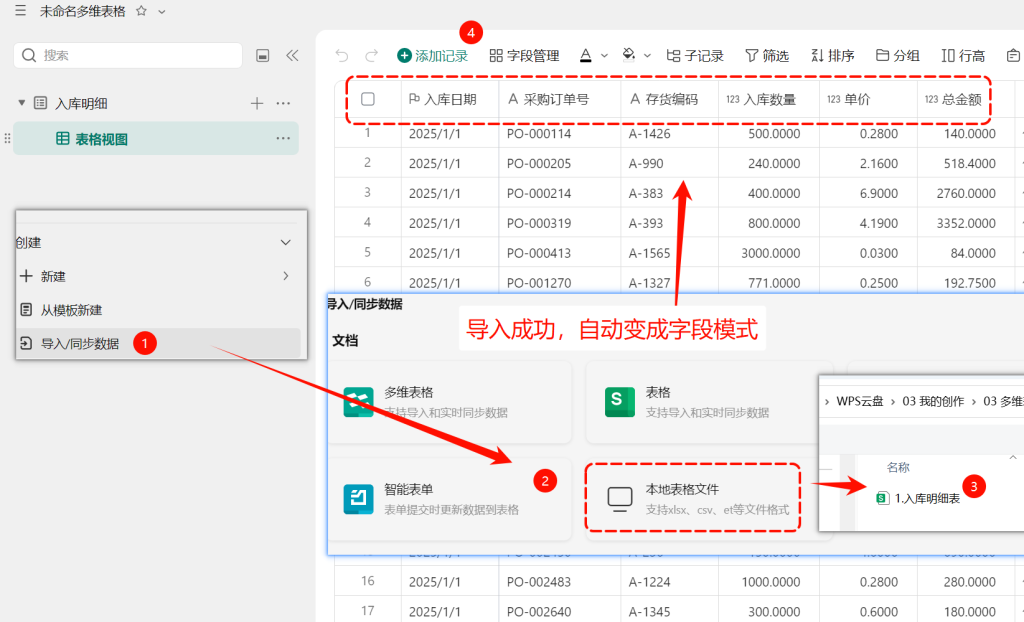Open 排序 sort tool
1024x622 pixels.
(833, 56)
